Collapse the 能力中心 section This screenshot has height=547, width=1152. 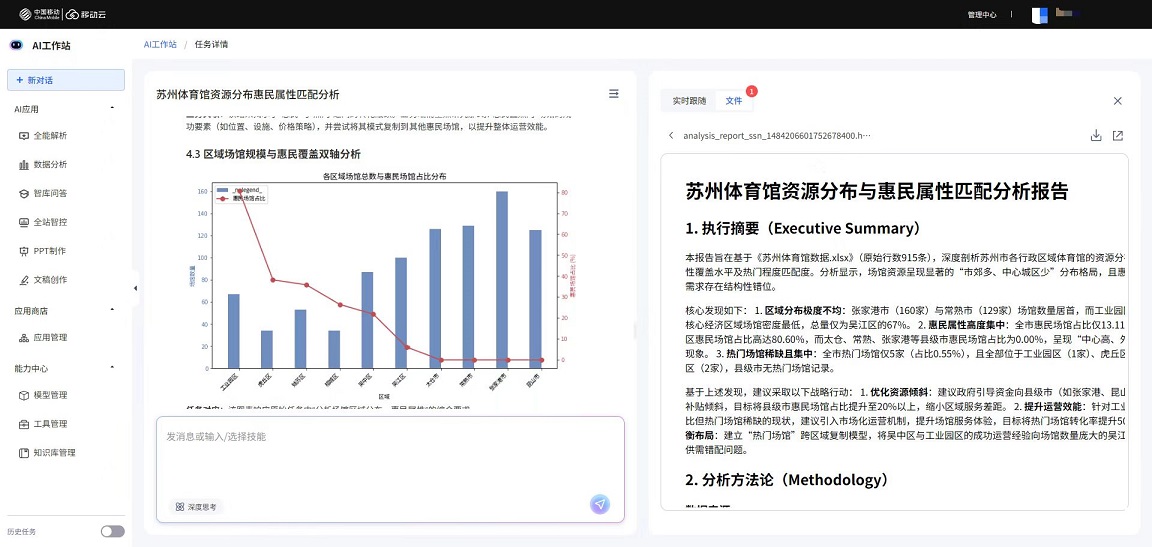[x=112, y=368]
